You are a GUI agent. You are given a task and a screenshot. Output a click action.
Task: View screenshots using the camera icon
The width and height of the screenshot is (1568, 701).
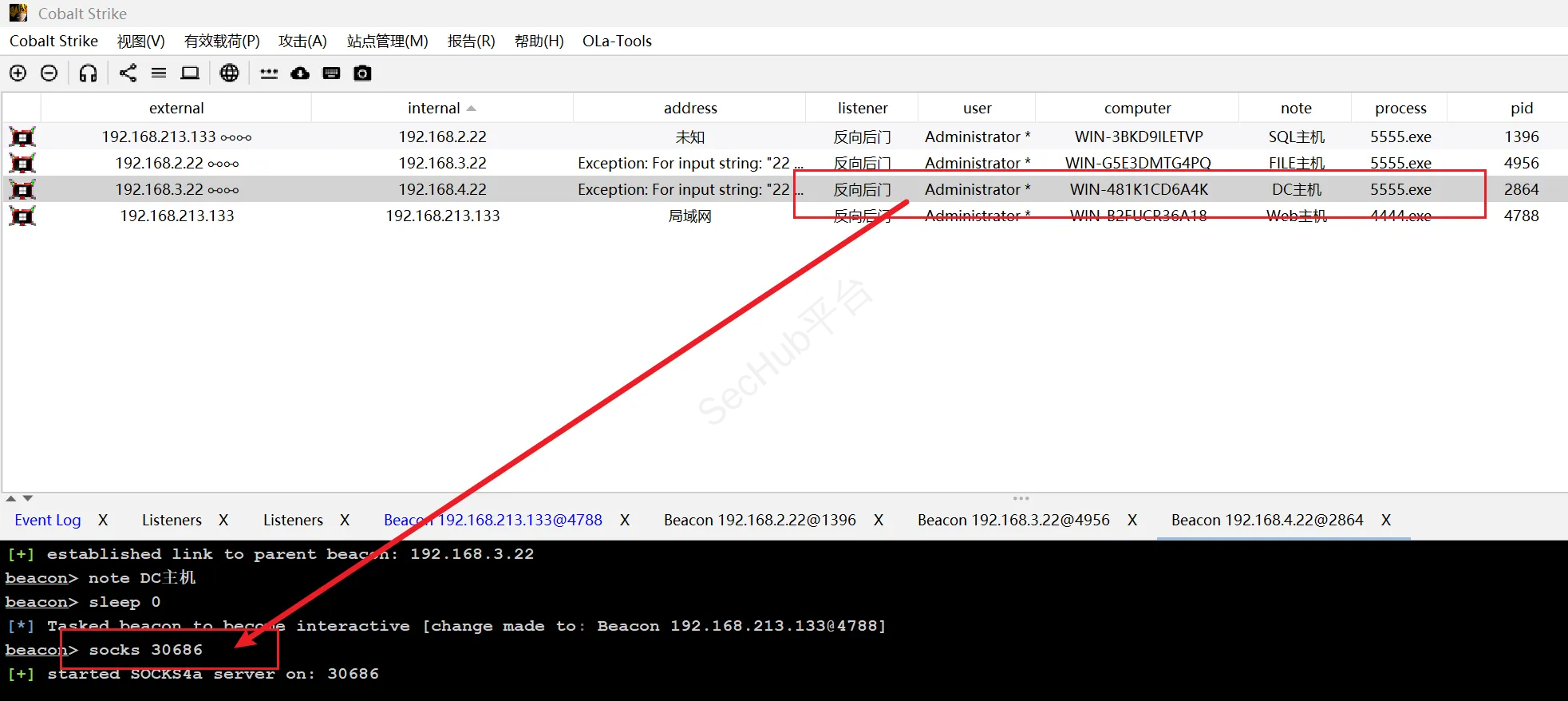coord(362,73)
